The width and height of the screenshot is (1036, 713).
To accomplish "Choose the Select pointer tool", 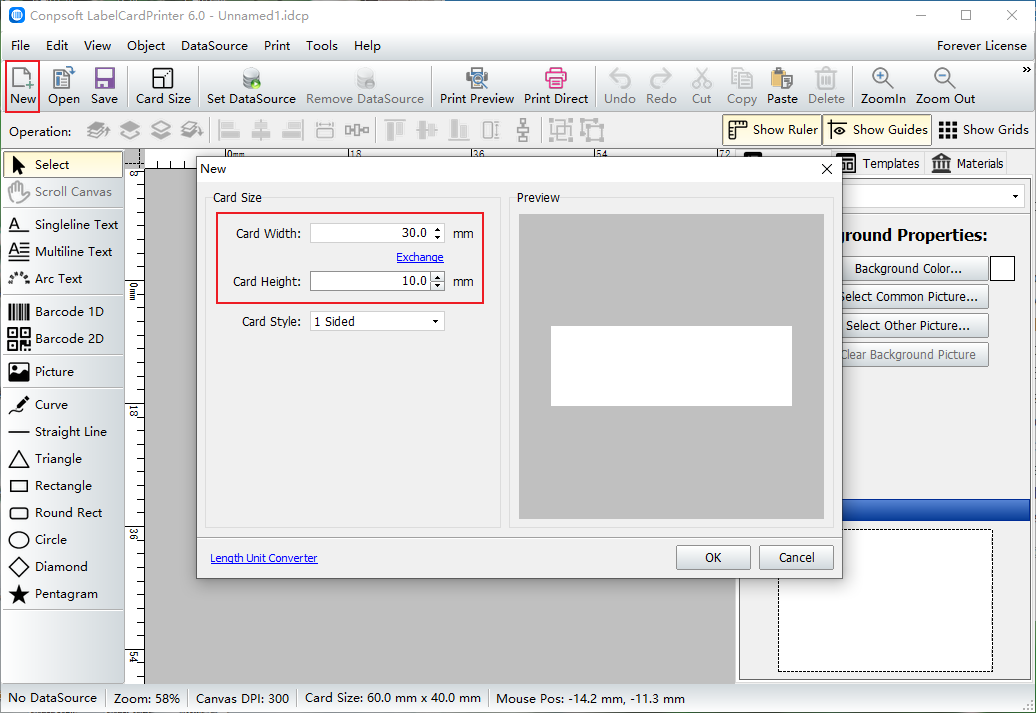I will tap(63, 165).
